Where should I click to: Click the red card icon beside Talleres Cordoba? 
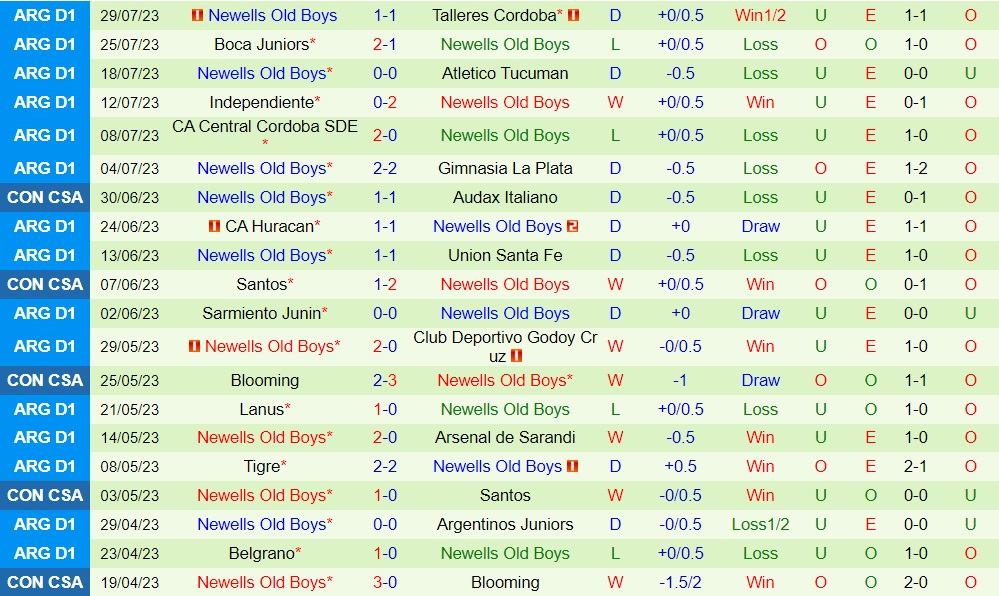[573, 16]
